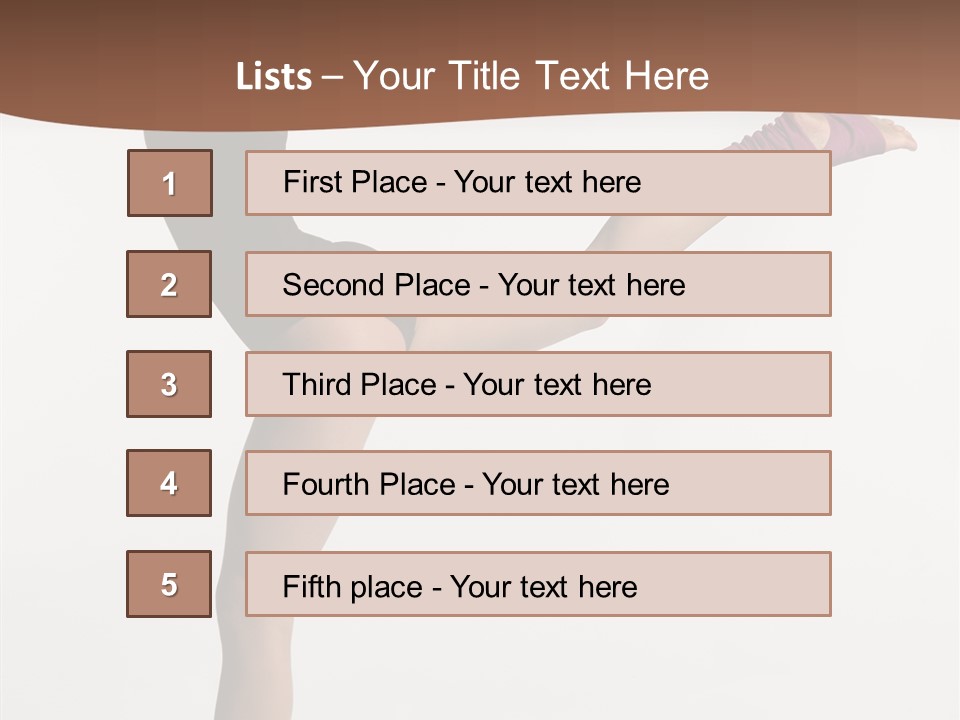The image size is (960, 720).
Task: Select the number 1 box
Action: tap(170, 183)
